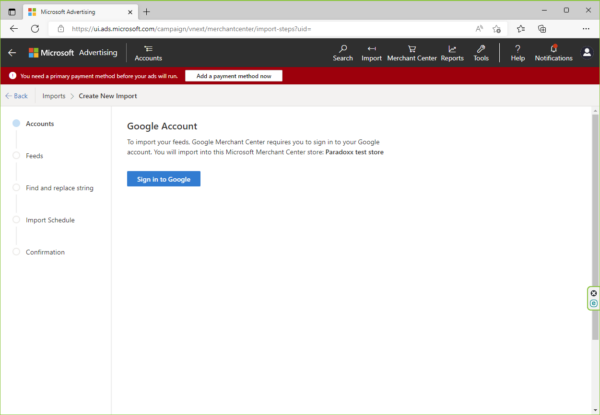
Task: Select the Import Schedule step
Action: [49, 220]
